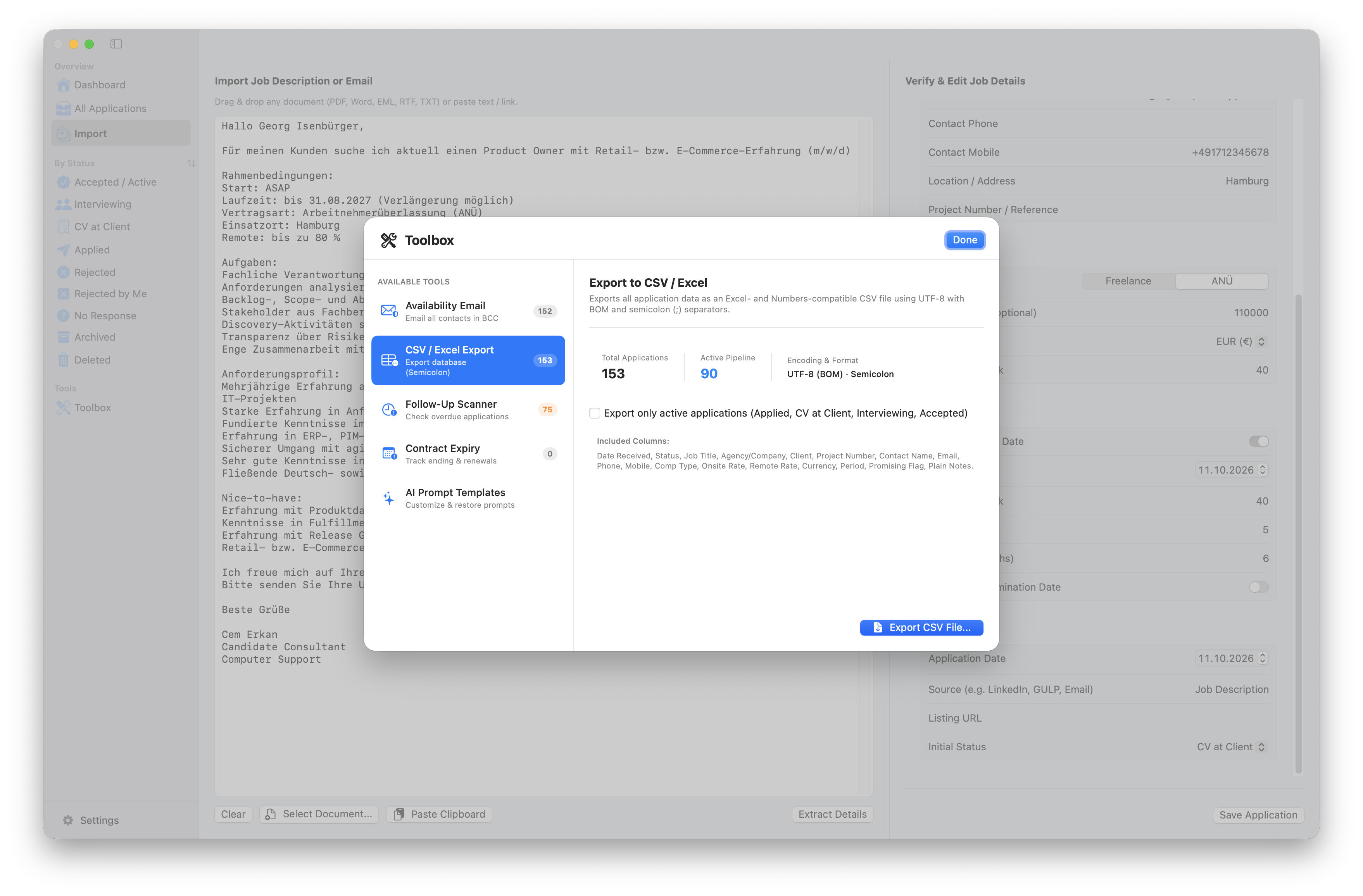Click the Done button
Image resolution: width=1363 pixels, height=896 pixels.
(x=965, y=240)
